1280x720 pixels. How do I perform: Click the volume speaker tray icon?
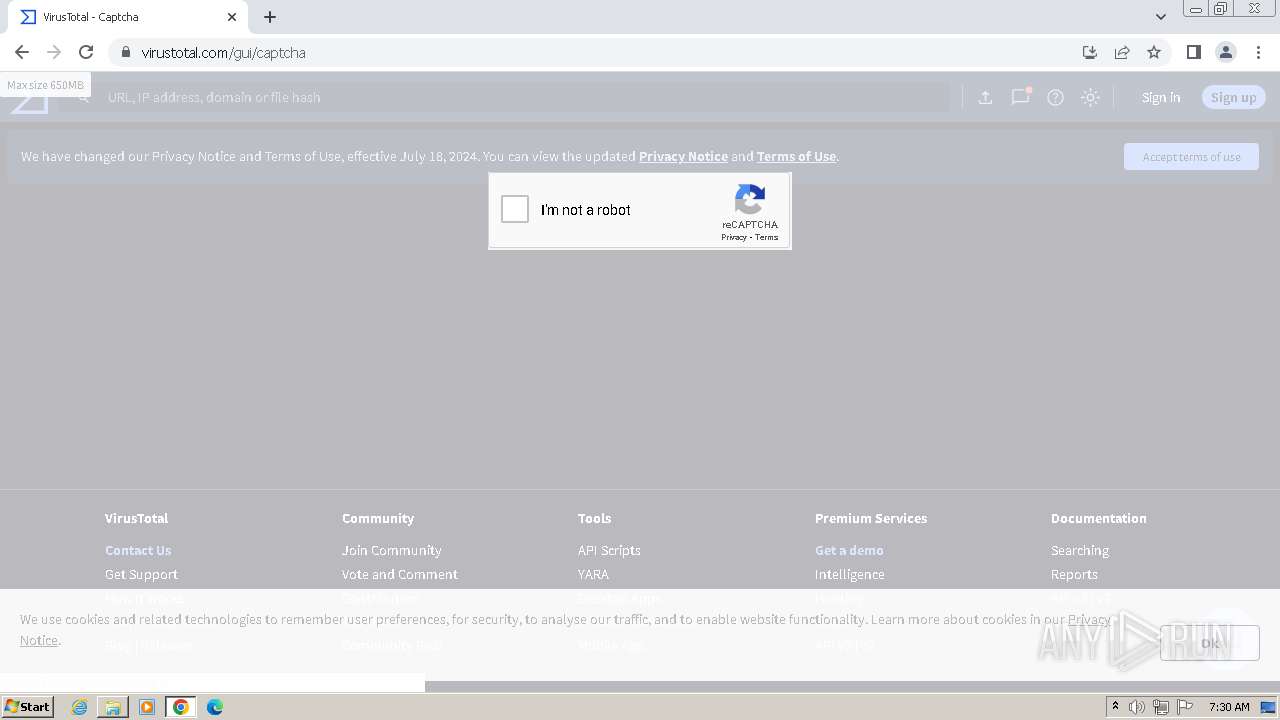(1137, 707)
